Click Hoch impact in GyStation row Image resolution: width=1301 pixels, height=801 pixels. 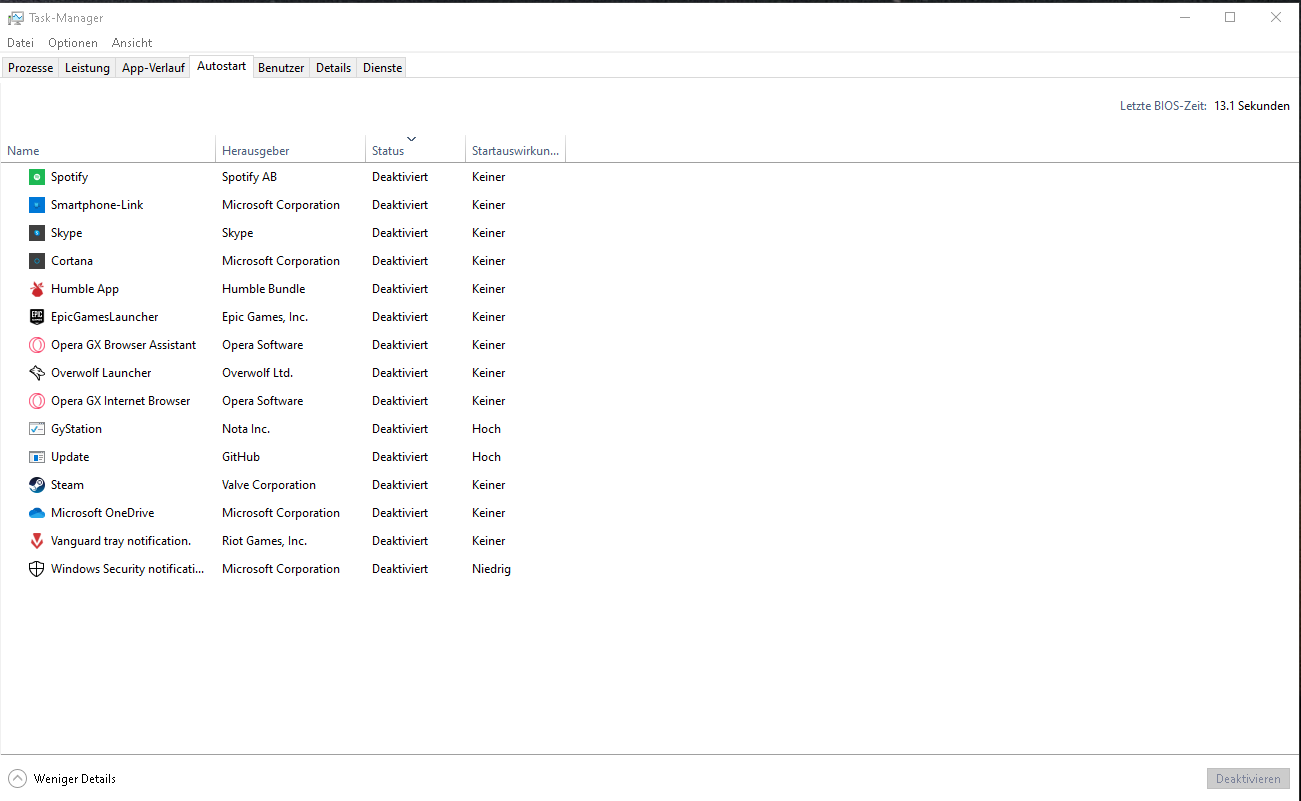[487, 429]
